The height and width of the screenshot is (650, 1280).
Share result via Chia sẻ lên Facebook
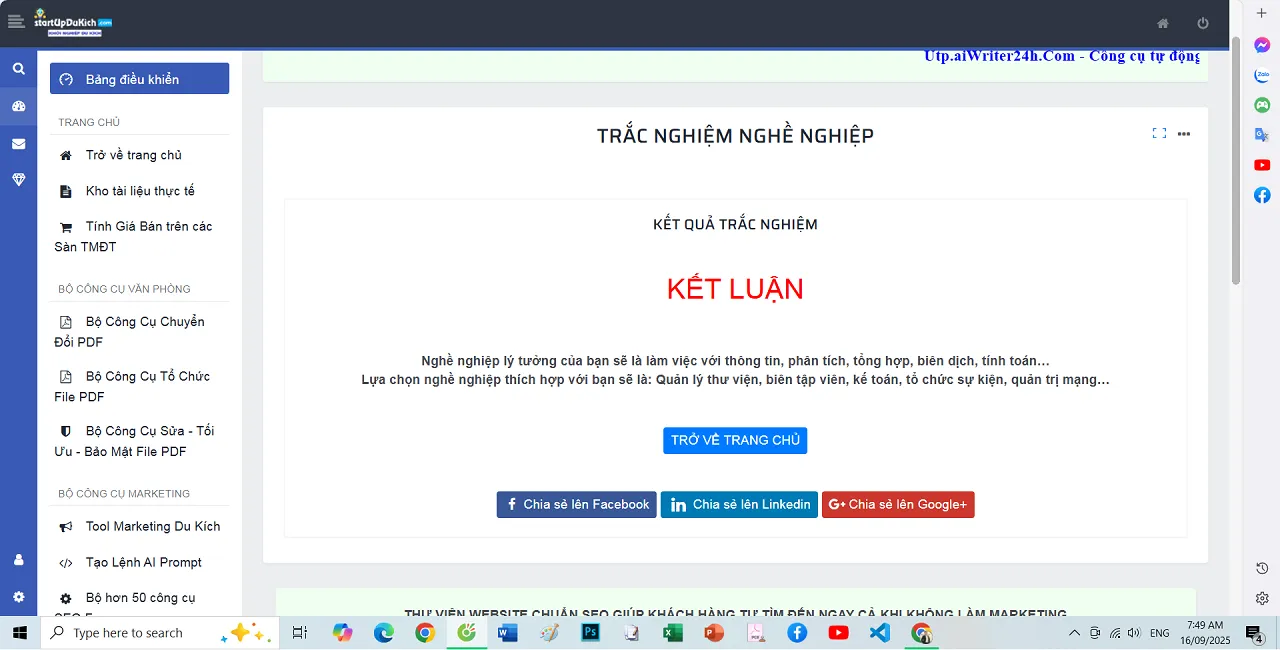(576, 505)
